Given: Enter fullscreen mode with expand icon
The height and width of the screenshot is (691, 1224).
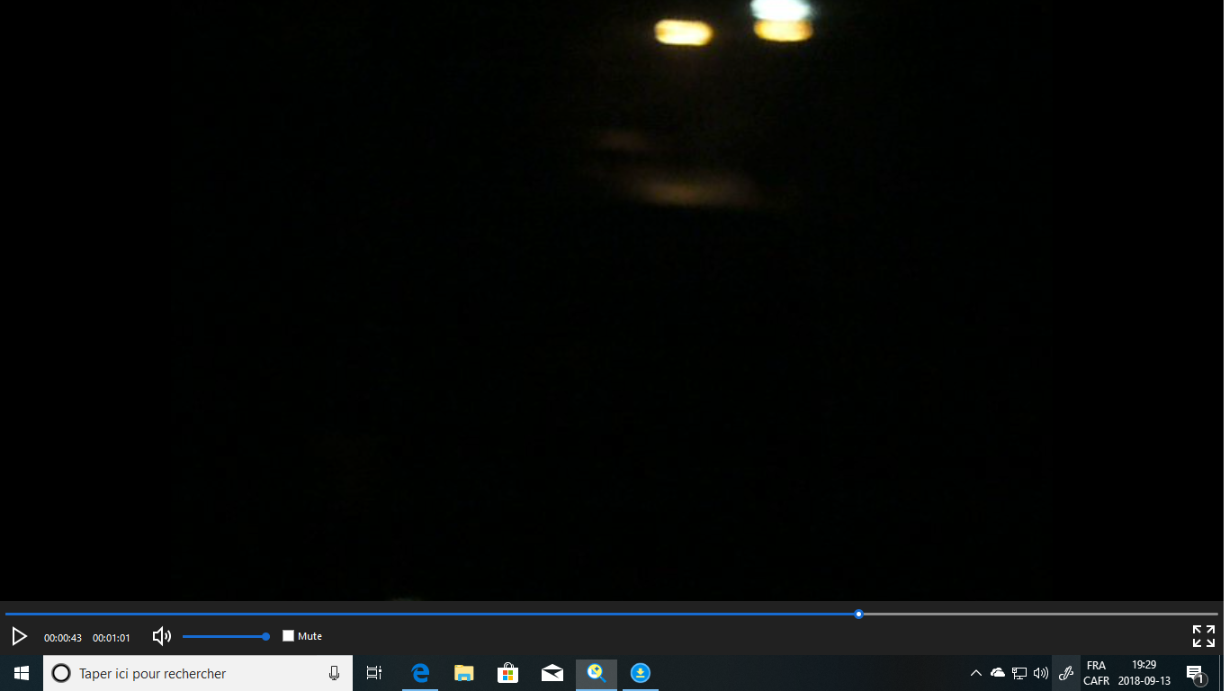Looking at the screenshot, I should (x=1203, y=636).
